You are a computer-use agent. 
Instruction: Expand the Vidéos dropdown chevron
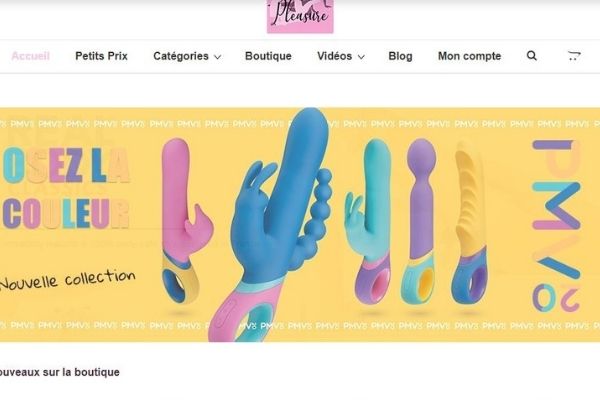pyautogui.click(x=361, y=57)
